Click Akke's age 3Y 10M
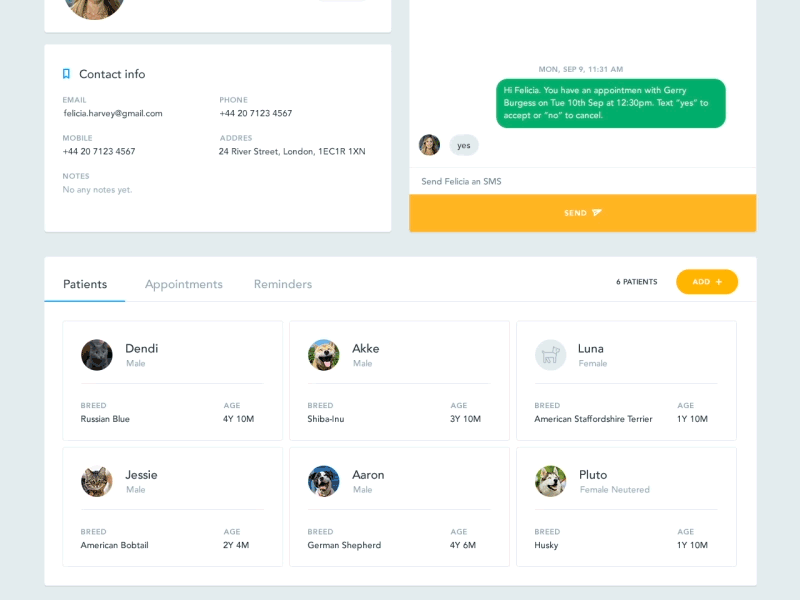Viewport: 800px width, 600px height. (x=465, y=419)
